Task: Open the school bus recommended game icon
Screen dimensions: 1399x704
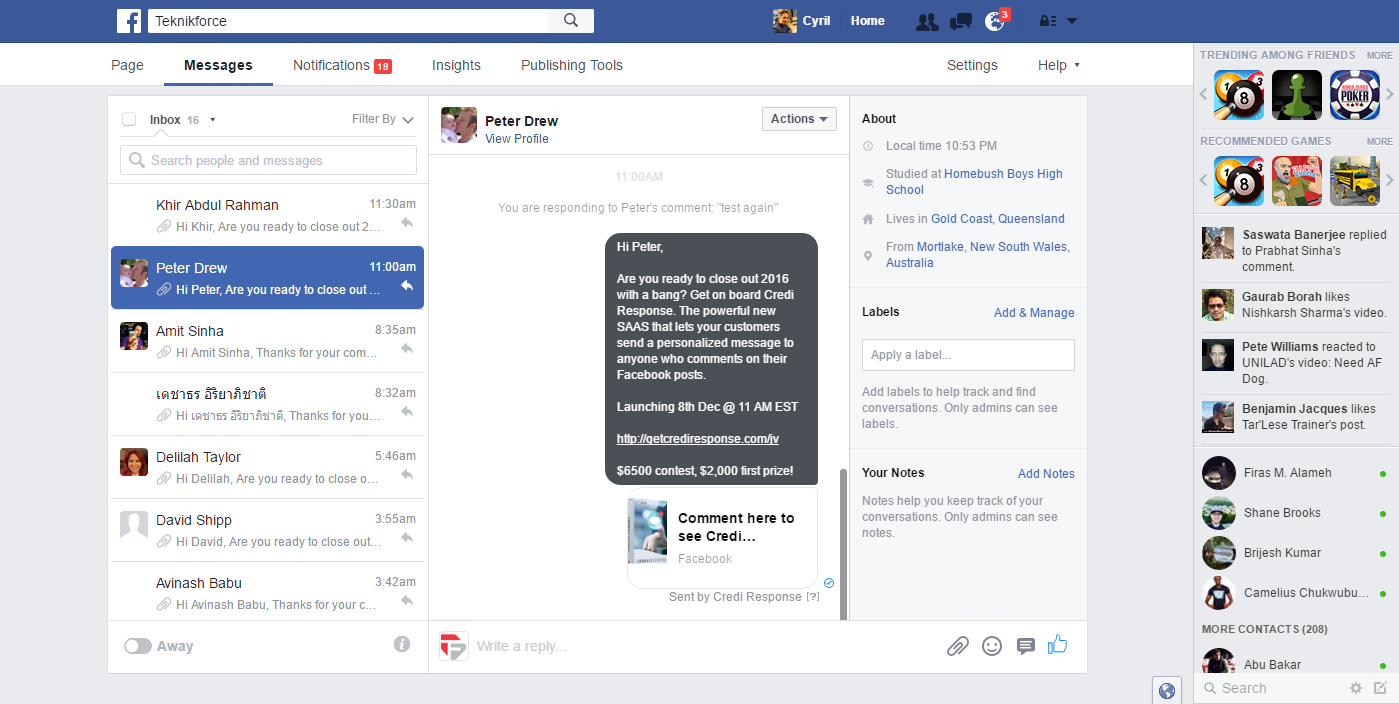Action: 1355,181
